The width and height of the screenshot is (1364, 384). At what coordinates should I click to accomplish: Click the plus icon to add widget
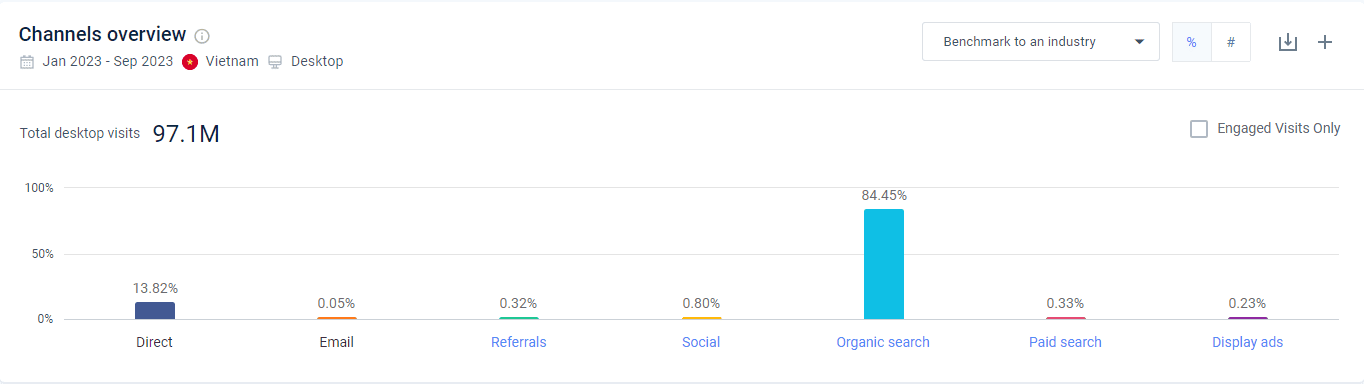1325,42
